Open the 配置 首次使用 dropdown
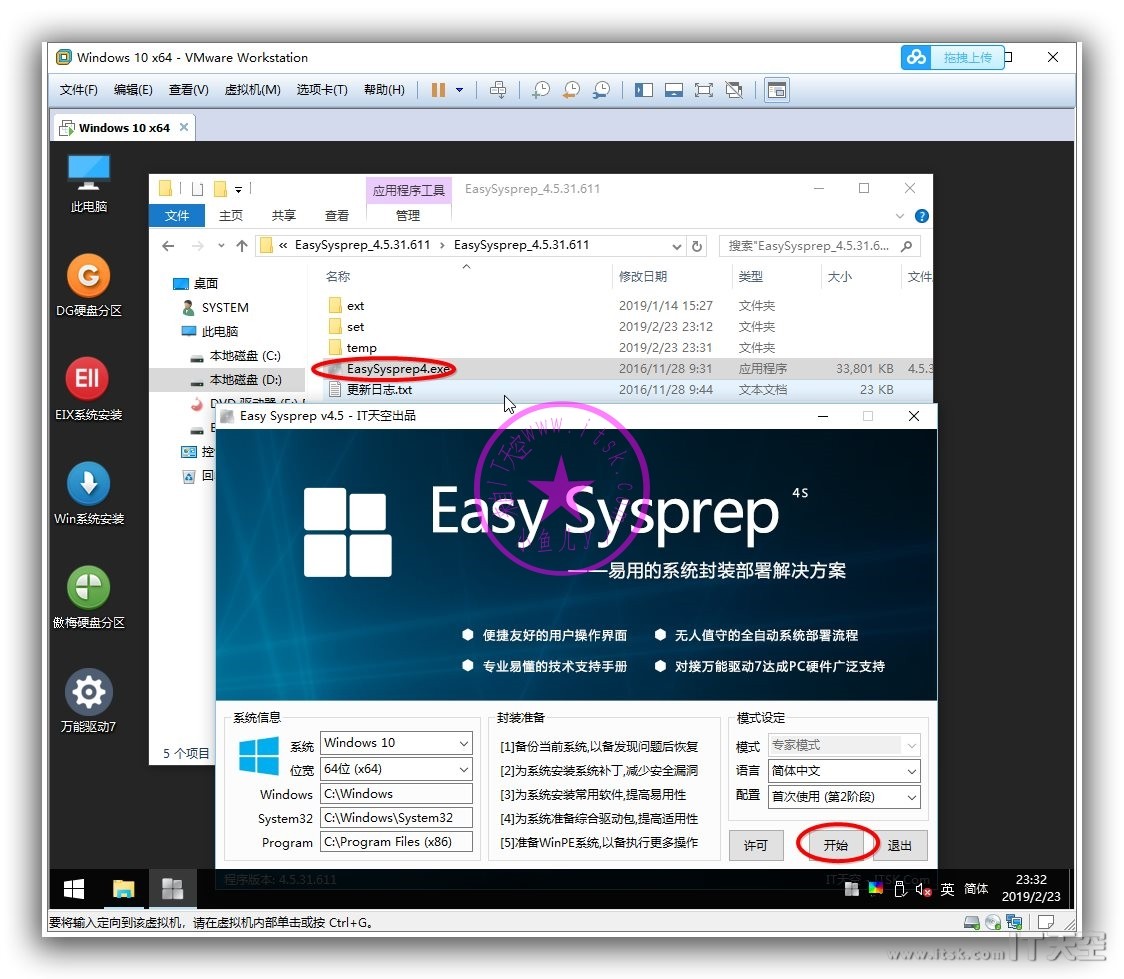1124x979 pixels. [x=844, y=797]
